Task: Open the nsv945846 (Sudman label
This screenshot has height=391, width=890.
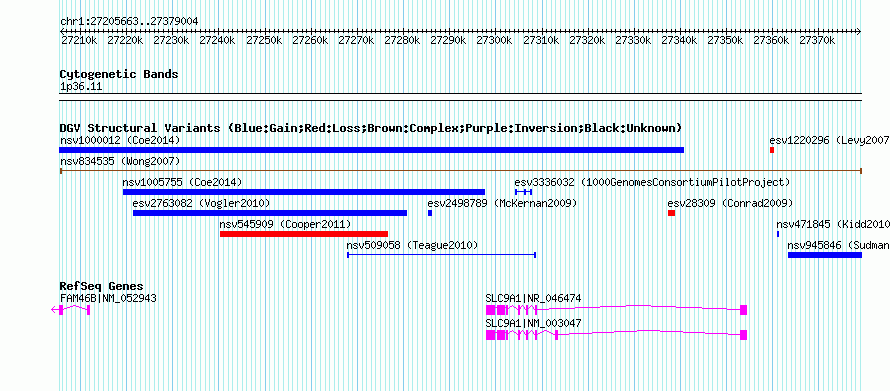Action: (x=838, y=246)
